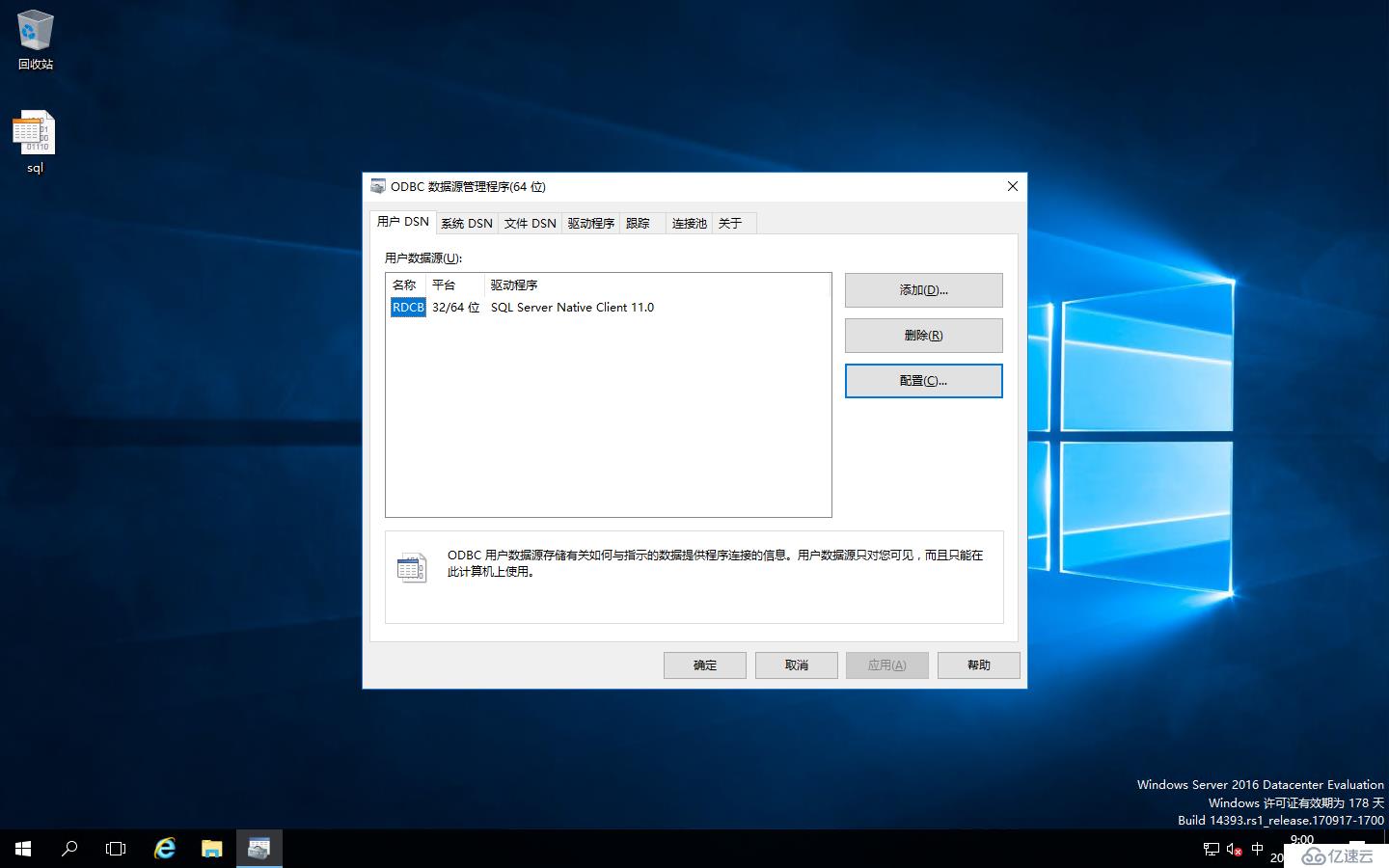The image size is (1389, 868).
Task: Switch to the 文件 DSN tab
Action: 531,224
